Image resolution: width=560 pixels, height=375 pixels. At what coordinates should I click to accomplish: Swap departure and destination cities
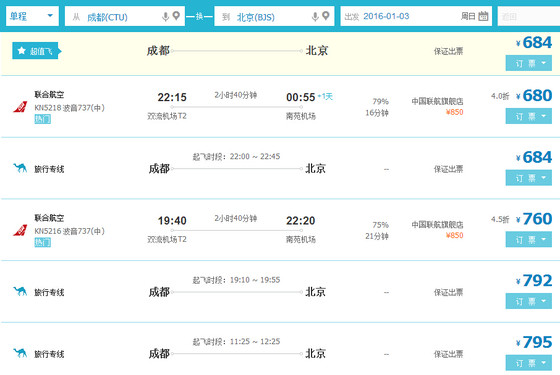click(200, 16)
